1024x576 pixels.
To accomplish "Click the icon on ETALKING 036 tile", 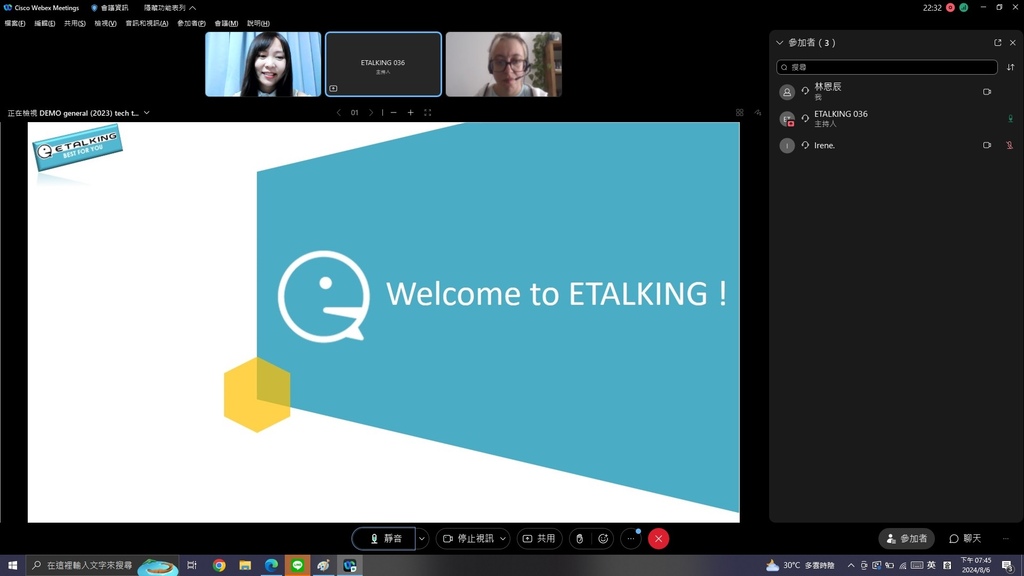I will coord(333,88).
